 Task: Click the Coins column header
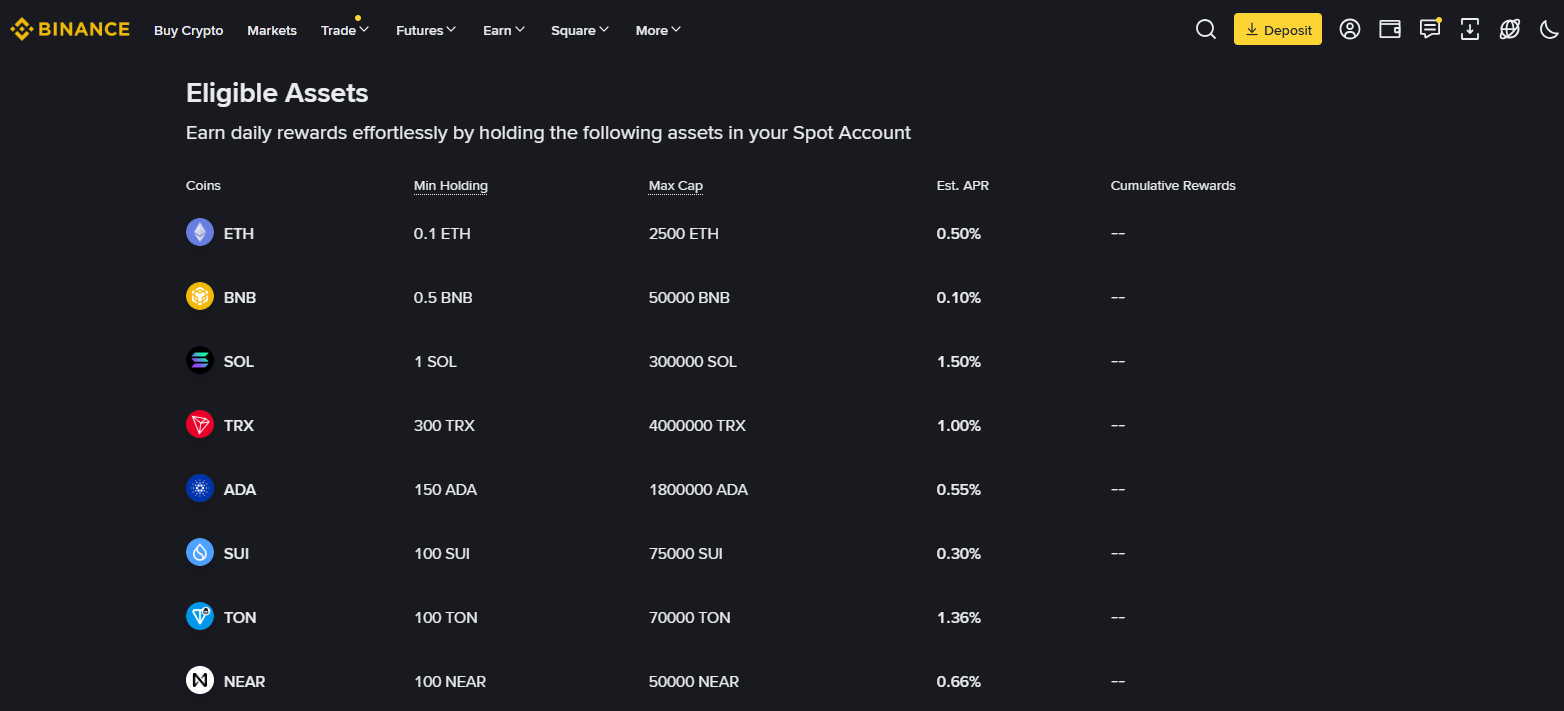(x=203, y=186)
